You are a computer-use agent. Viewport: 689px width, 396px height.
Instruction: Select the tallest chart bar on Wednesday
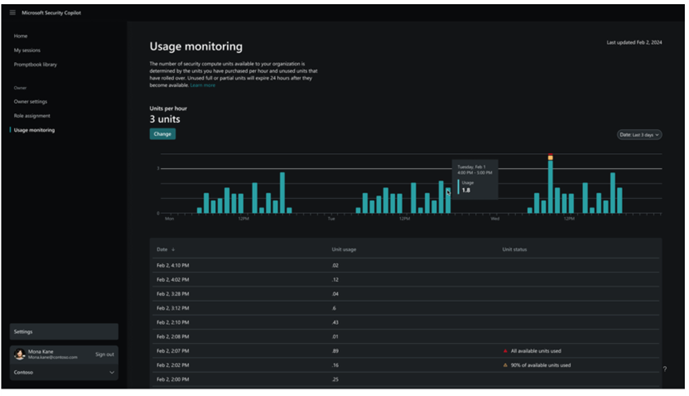(550, 187)
